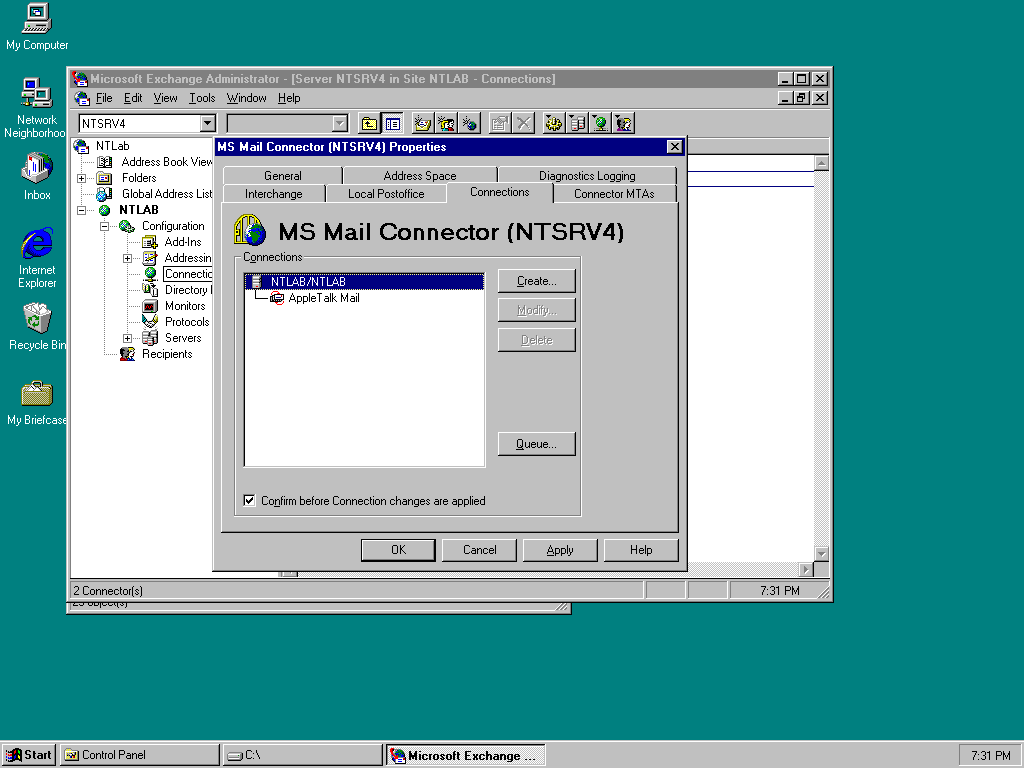Open the Inbox desktop icon
The width and height of the screenshot is (1024, 768).
(37, 177)
